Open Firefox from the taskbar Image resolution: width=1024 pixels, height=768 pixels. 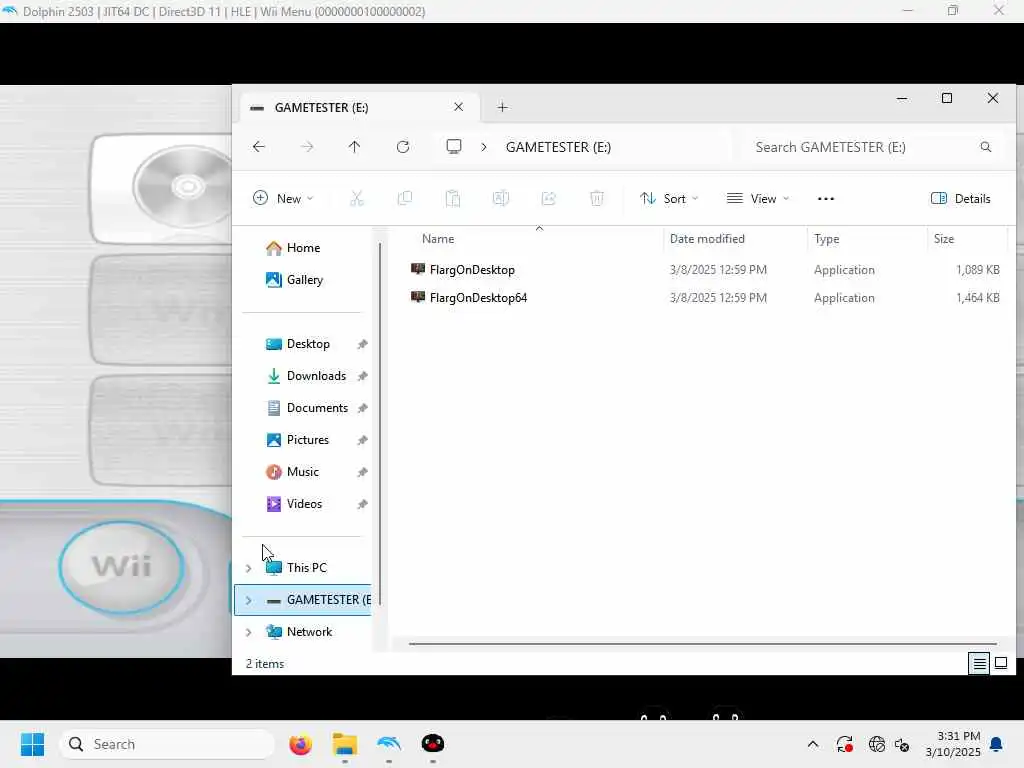click(300, 744)
